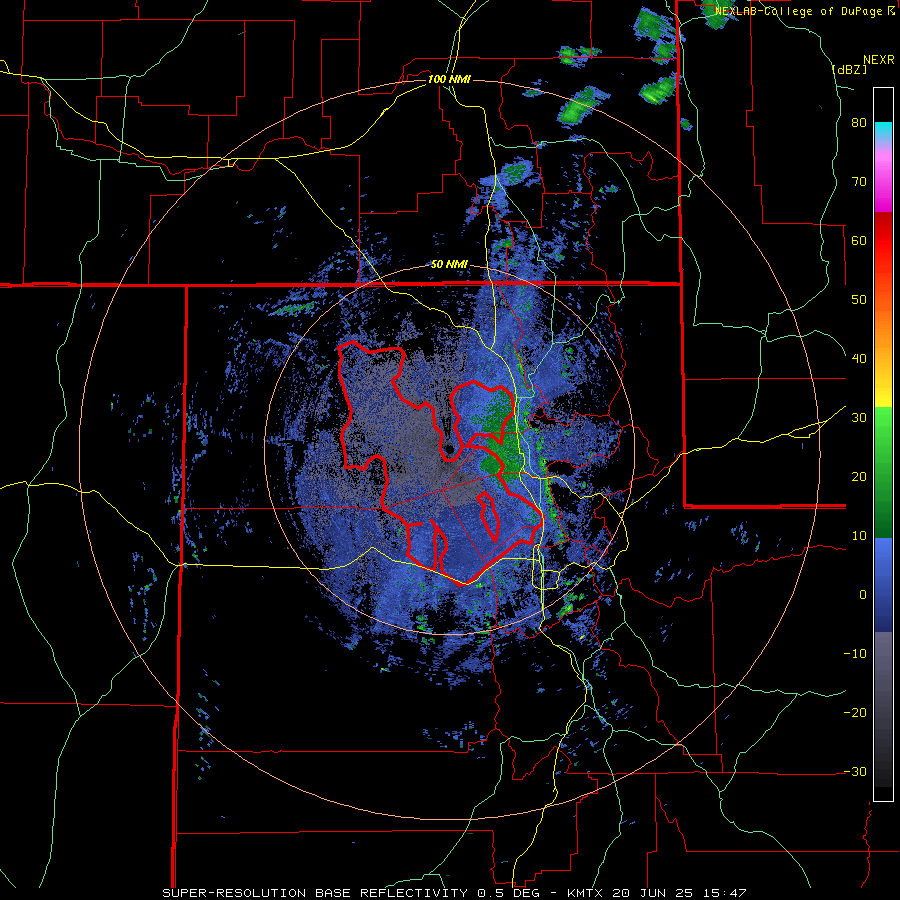Click the black radar site dot at map center
Image resolution: width=900 pixels, height=900 pixels.
tap(449, 449)
